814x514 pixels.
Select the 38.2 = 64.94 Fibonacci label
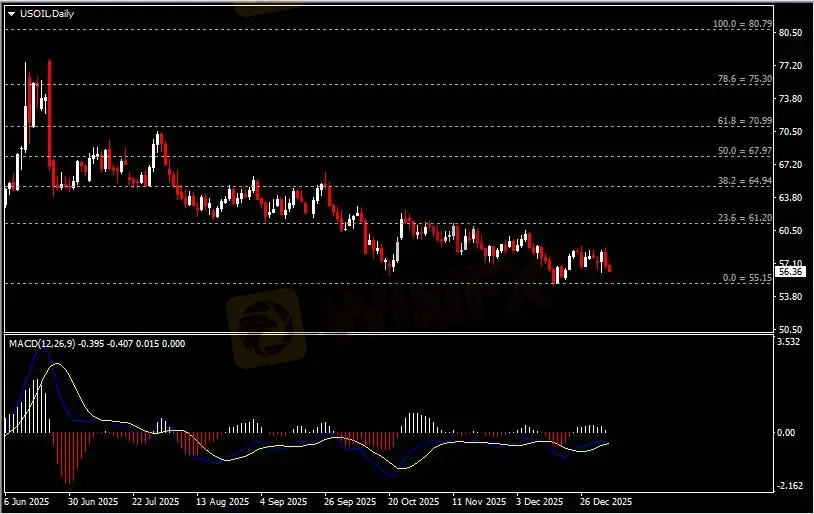(x=744, y=181)
